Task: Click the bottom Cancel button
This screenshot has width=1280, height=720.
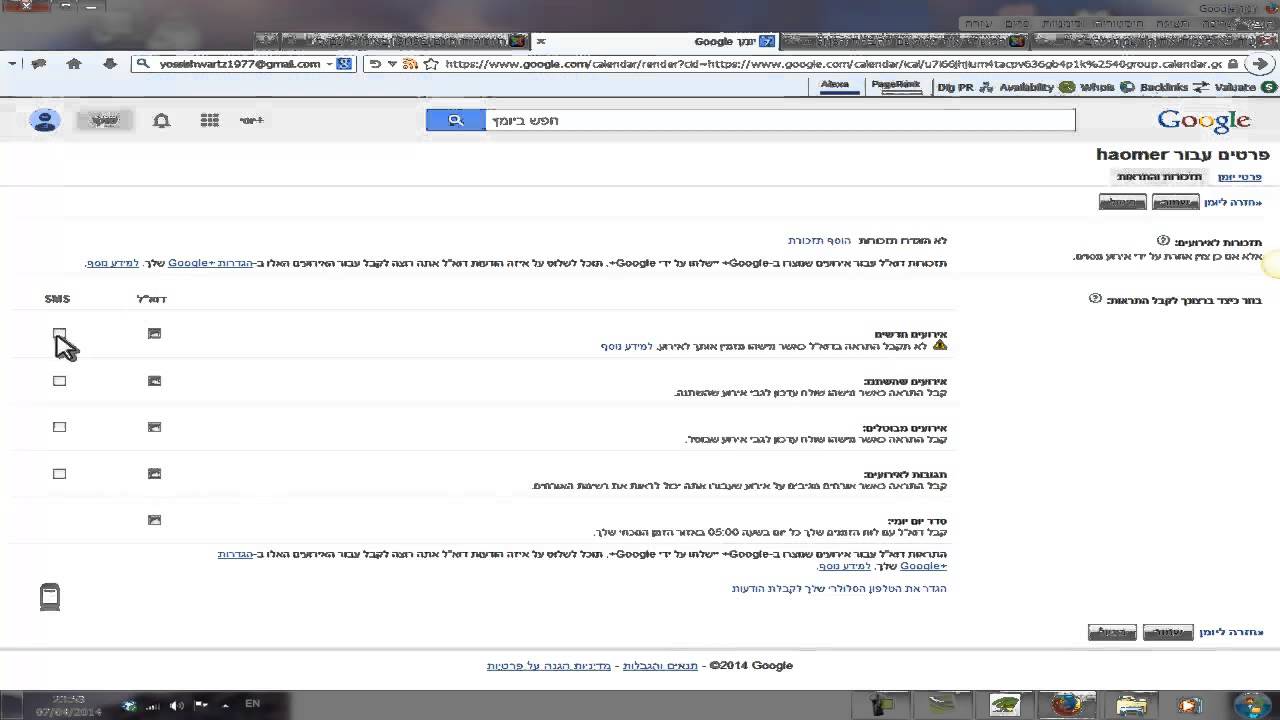Action: pyautogui.click(x=1112, y=632)
